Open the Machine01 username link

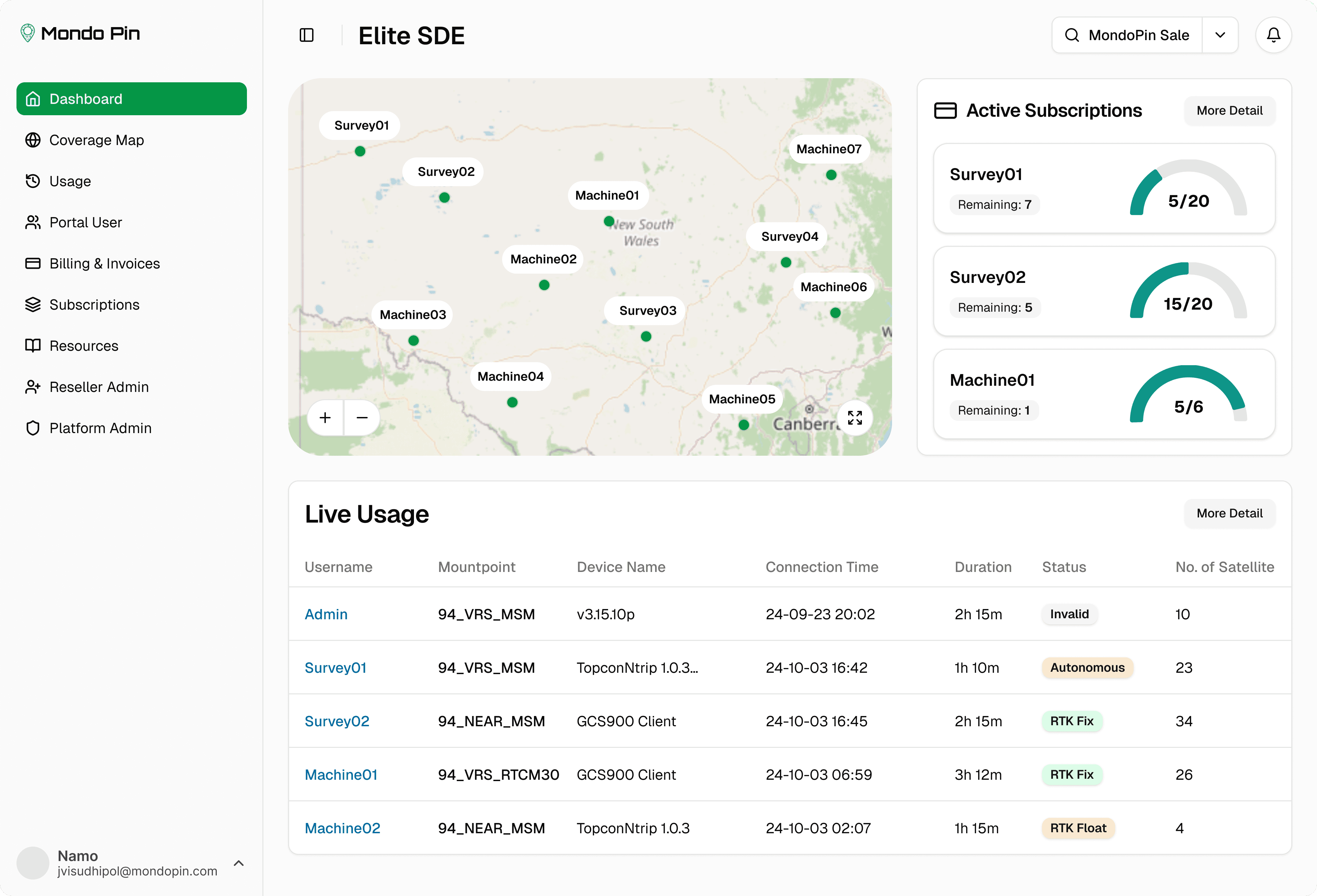[341, 775]
